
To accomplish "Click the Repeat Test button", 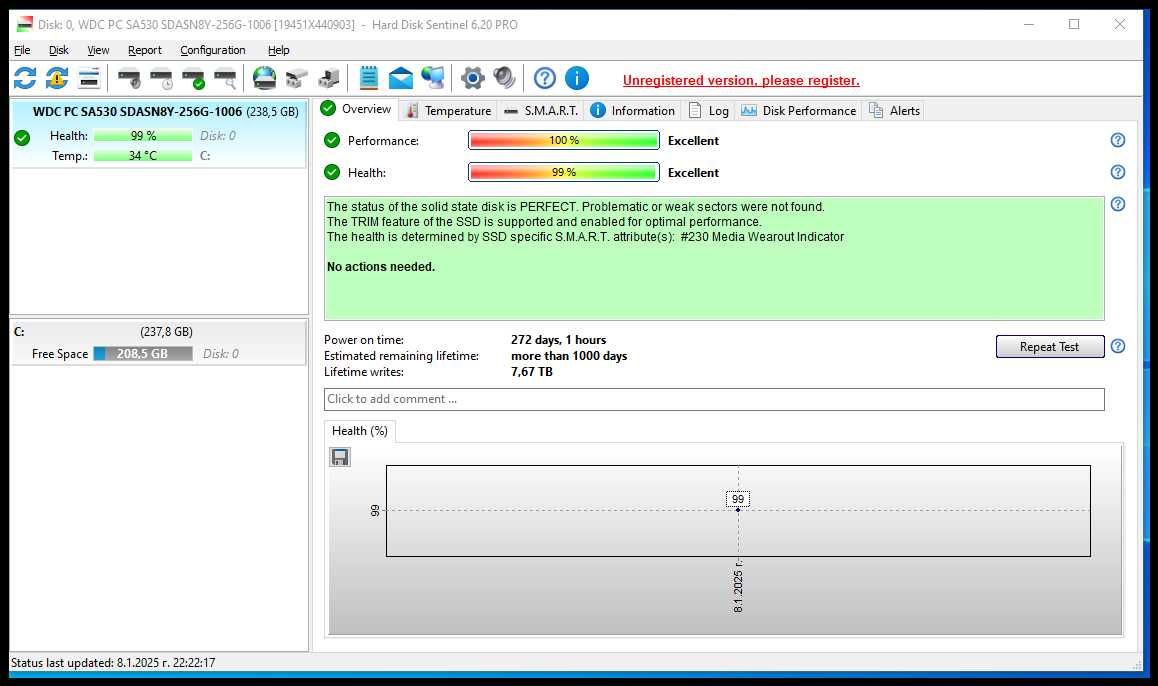I will click(1049, 346).
